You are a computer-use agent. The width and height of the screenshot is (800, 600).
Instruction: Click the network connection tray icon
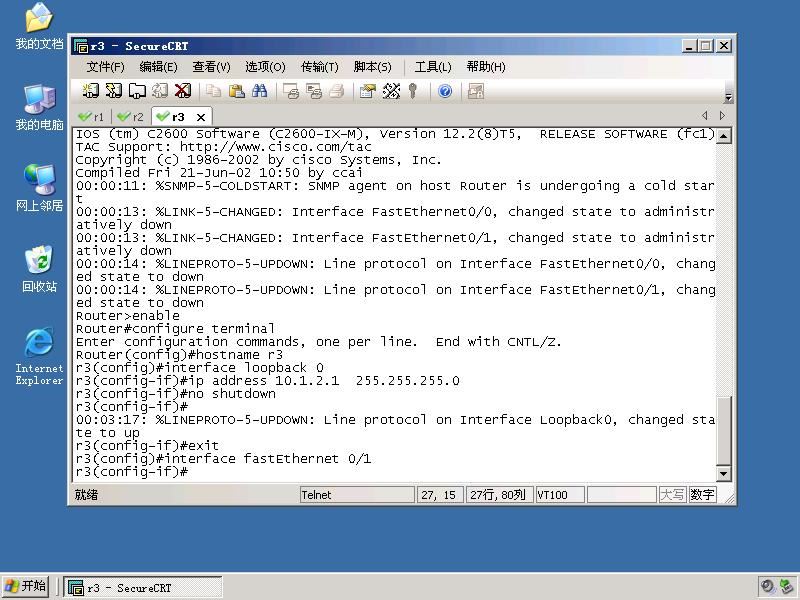tap(787, 587)
